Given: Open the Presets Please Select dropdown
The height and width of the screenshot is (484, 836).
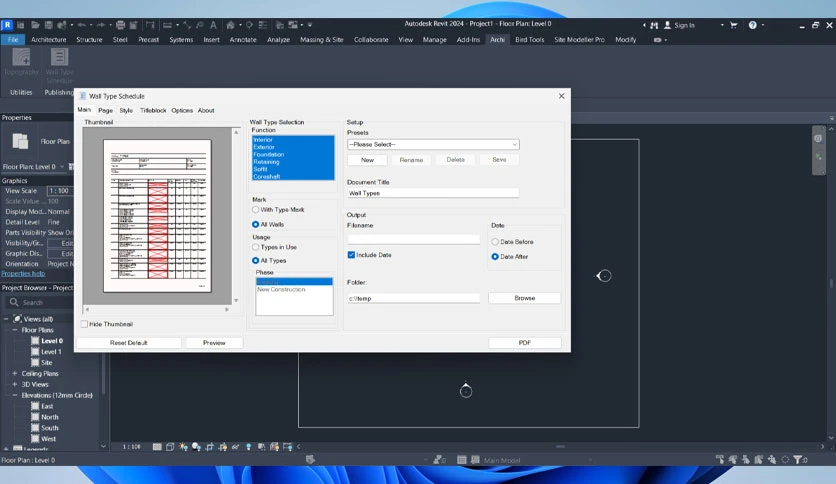Looking at the screenshot, I should click(x=433, y=144).
